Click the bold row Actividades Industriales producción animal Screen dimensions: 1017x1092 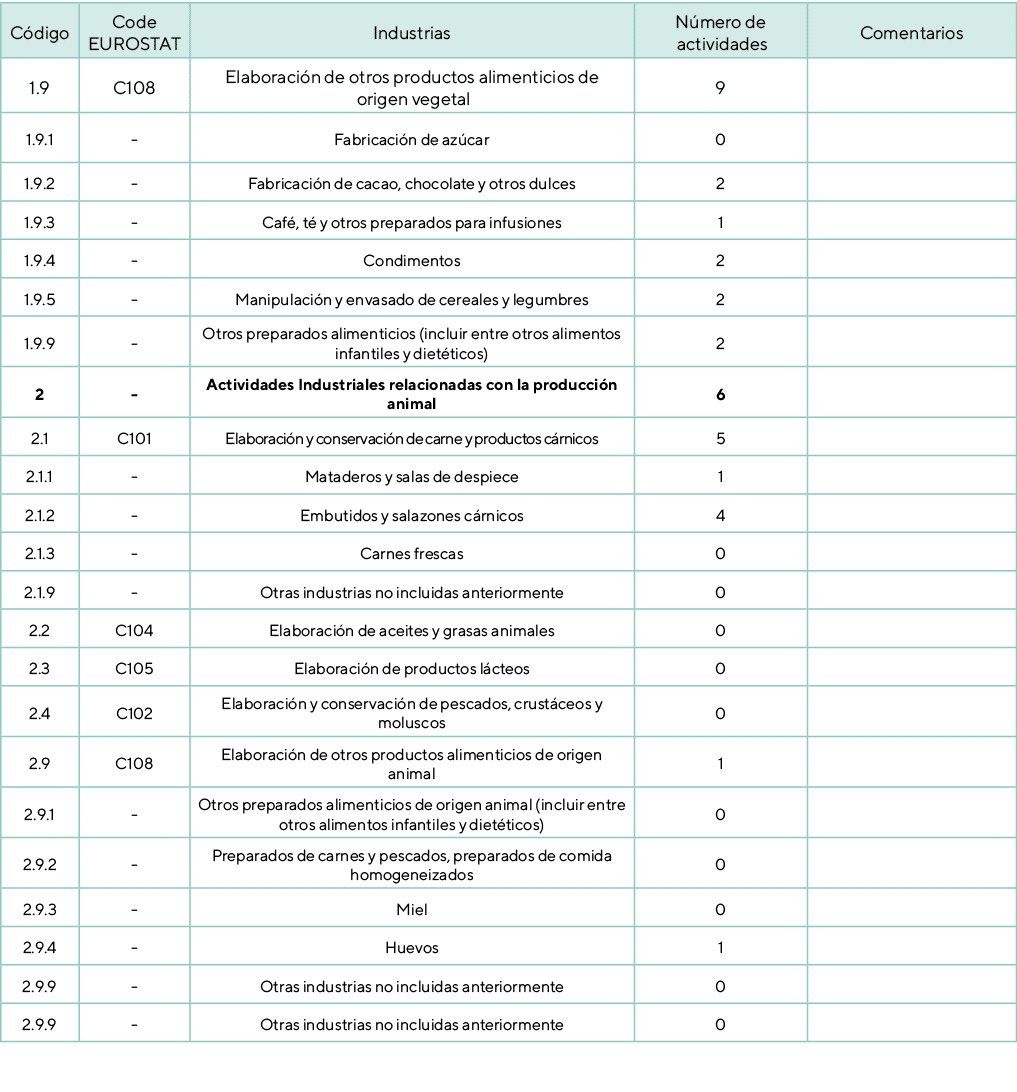coord(411,392)
